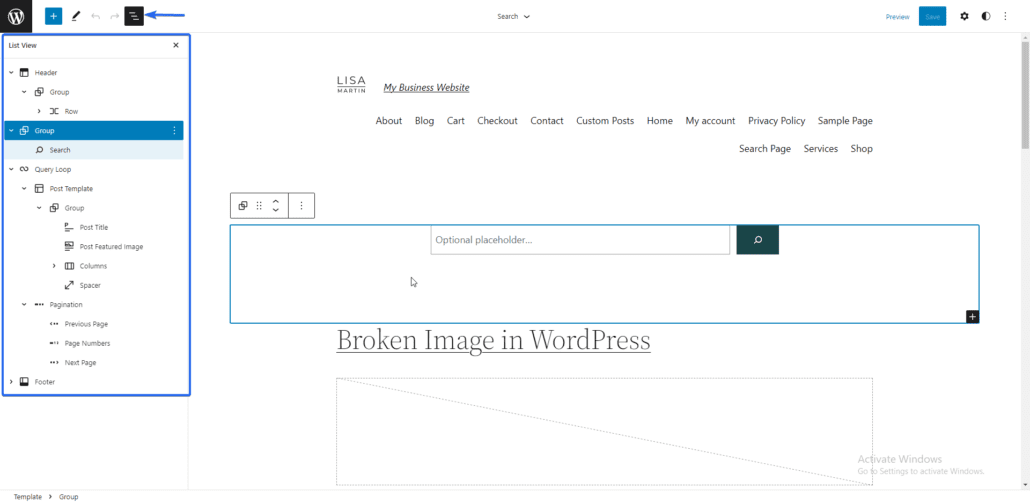The height and width of the screenshot is (503, 1030).
Task: Open the Settings gear icon
Action: click(x=964, y=16)
